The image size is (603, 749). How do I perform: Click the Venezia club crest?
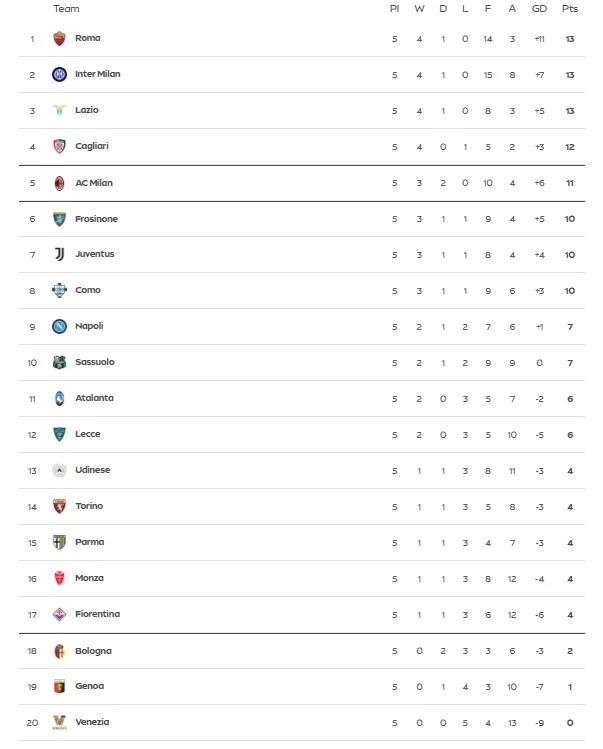pos(59,722)
